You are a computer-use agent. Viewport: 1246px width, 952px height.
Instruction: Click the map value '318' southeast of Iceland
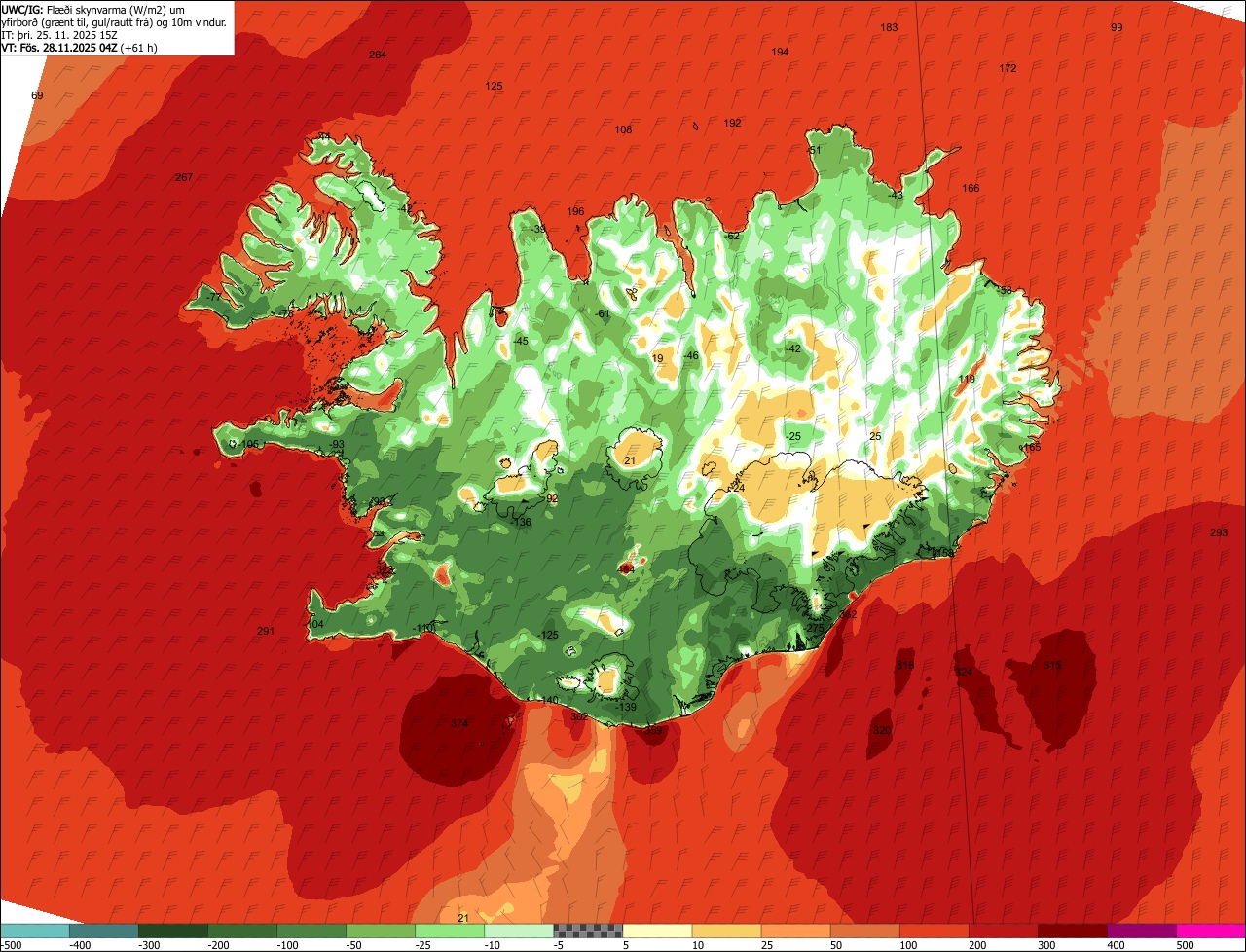[905, 665]
